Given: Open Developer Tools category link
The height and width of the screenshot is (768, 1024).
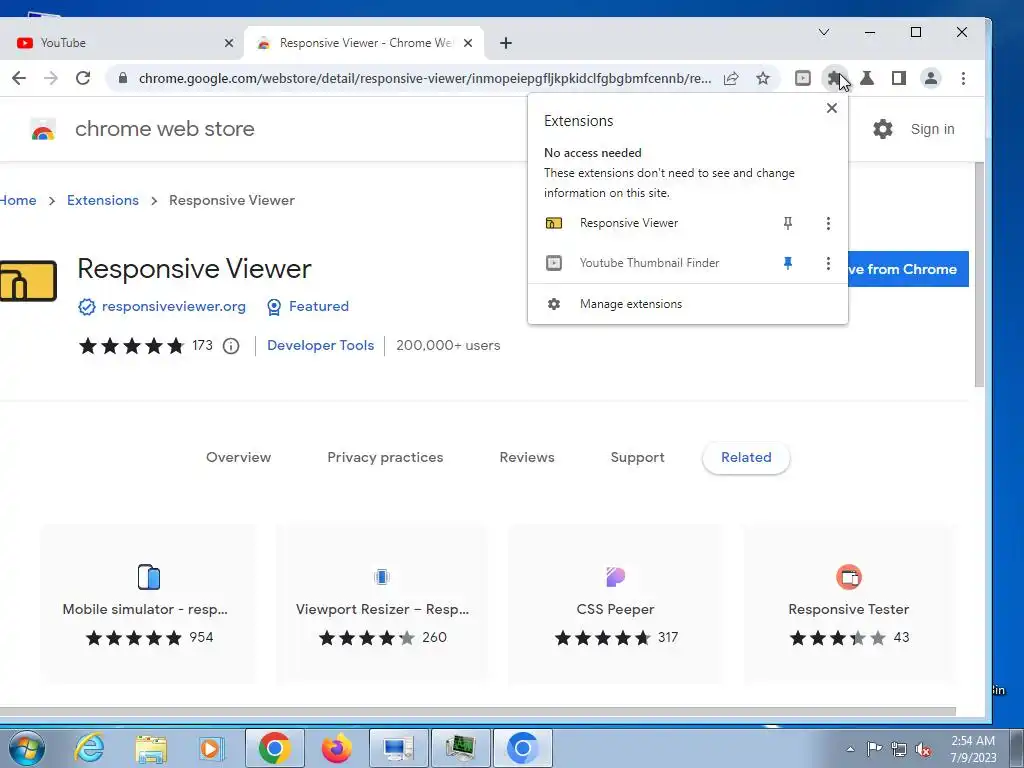Looking at the screenshot, I should pyautogui.click(x=321, y=345).
